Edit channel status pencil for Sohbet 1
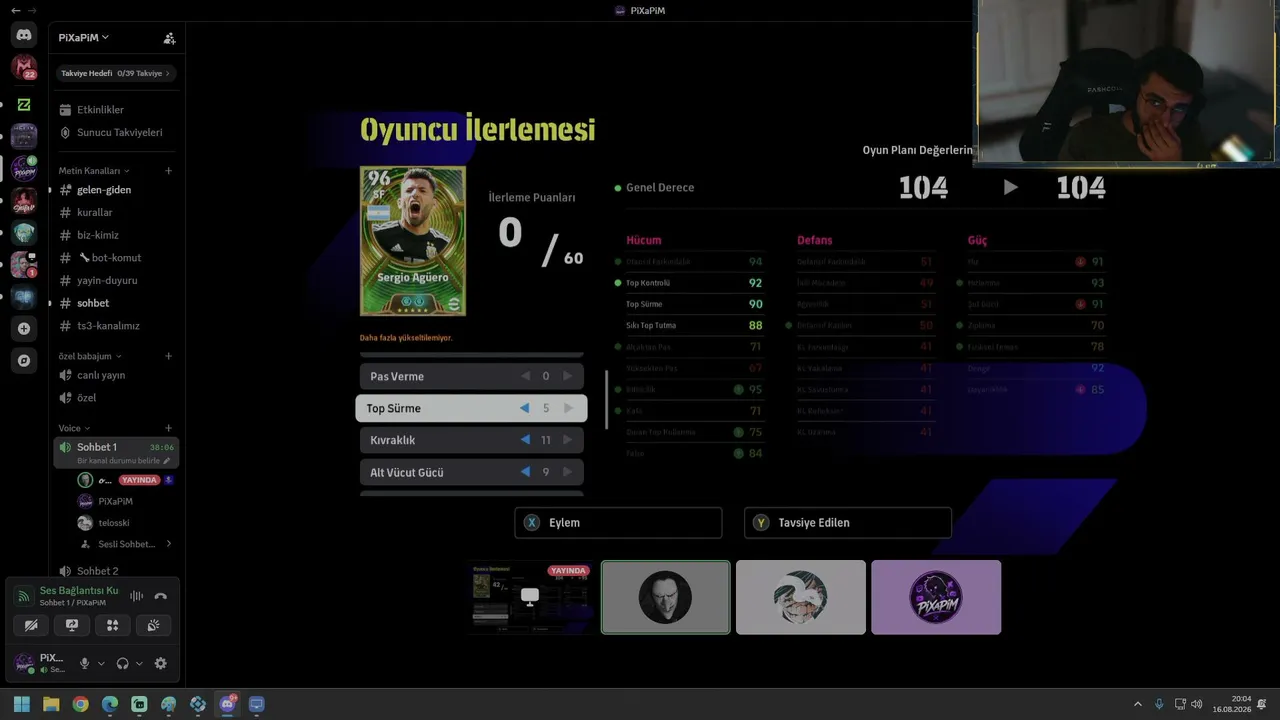Viewport: 1280px width, 720px height. coord(167,461)
